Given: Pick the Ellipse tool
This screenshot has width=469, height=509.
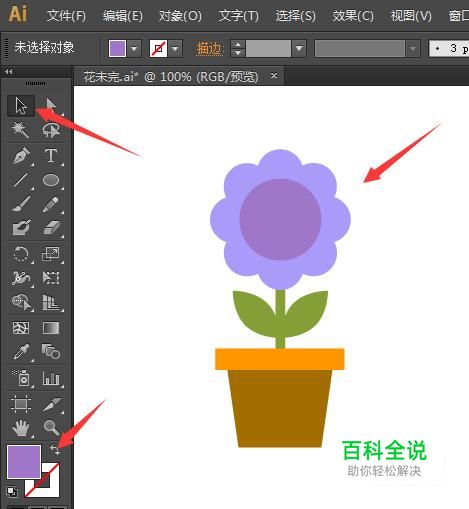Looking at the screenshot, I should coord(51,180).
